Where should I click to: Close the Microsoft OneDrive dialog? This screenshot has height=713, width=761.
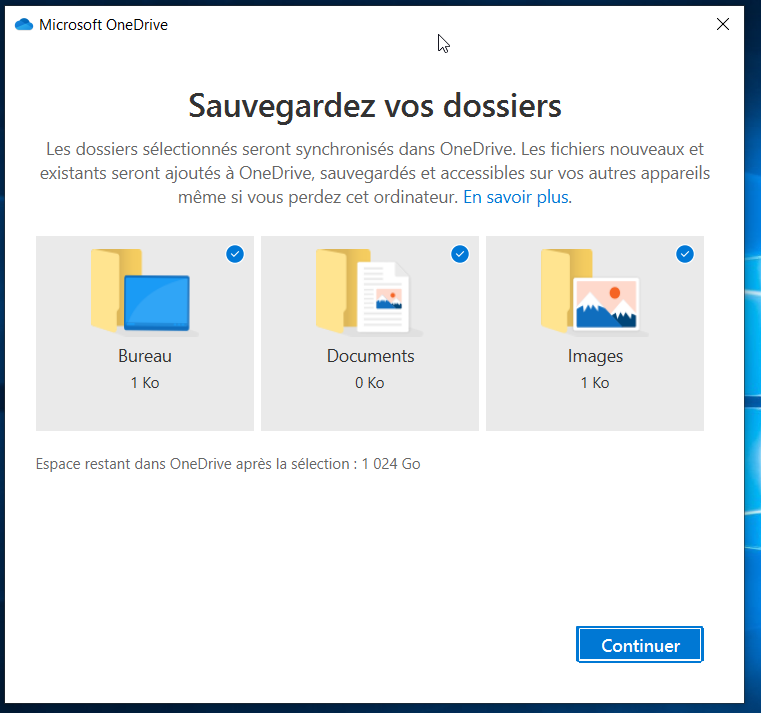(723, 25)
